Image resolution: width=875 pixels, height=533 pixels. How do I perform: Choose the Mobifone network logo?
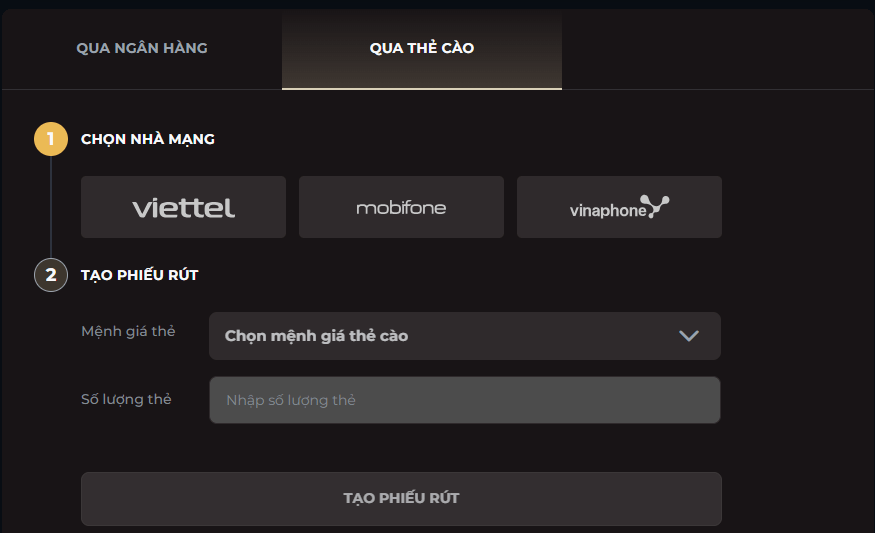401,207
